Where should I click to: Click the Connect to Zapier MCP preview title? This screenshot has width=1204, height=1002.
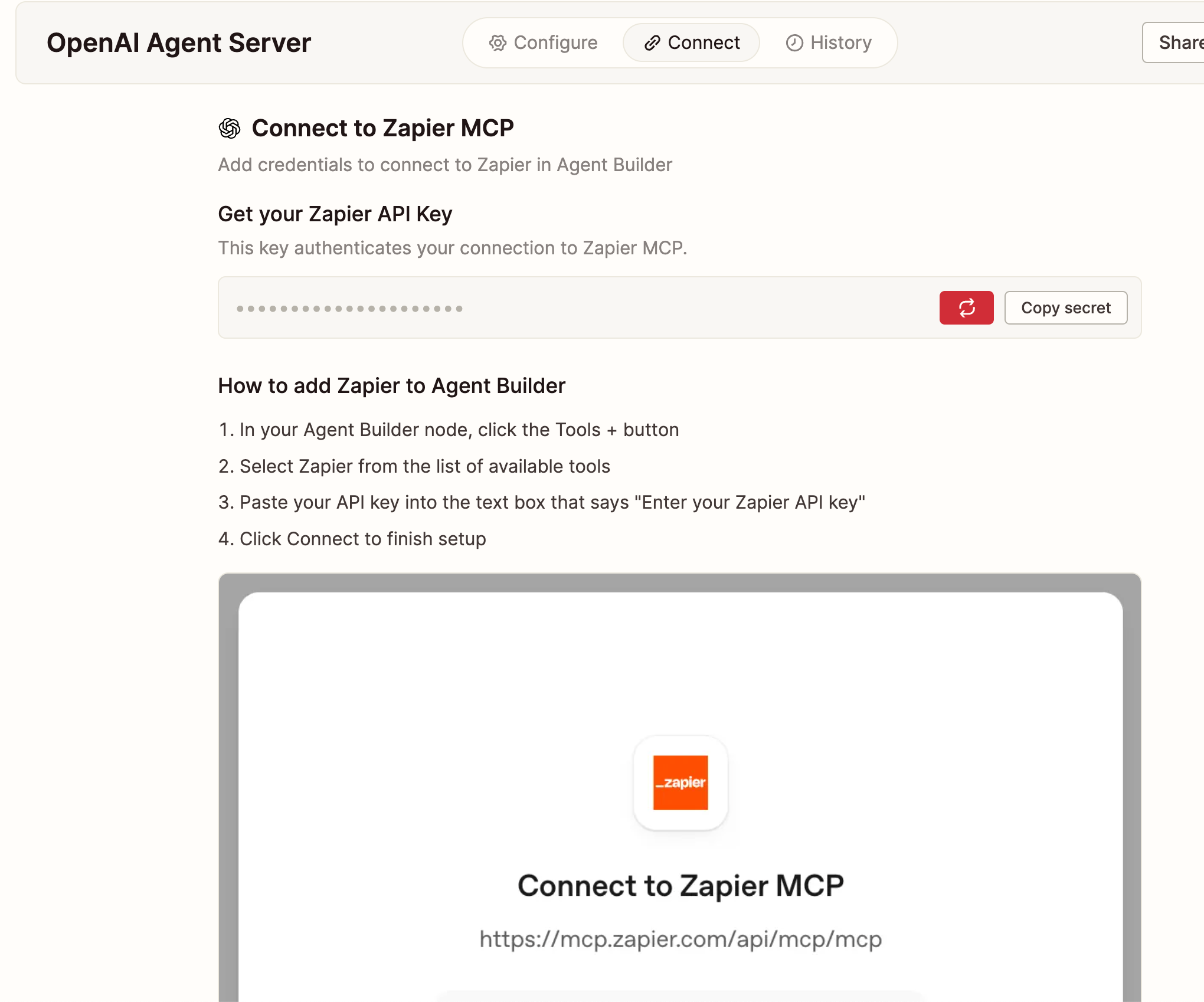point(680,885)
